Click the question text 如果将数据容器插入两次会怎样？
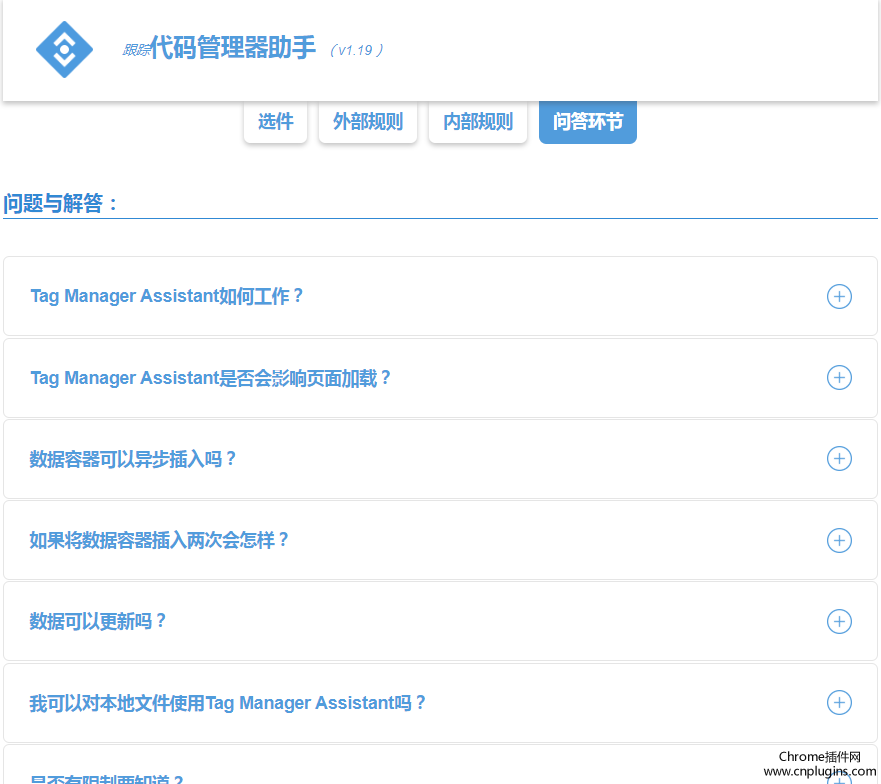This screenshot has height=784, width=881. 159,540
